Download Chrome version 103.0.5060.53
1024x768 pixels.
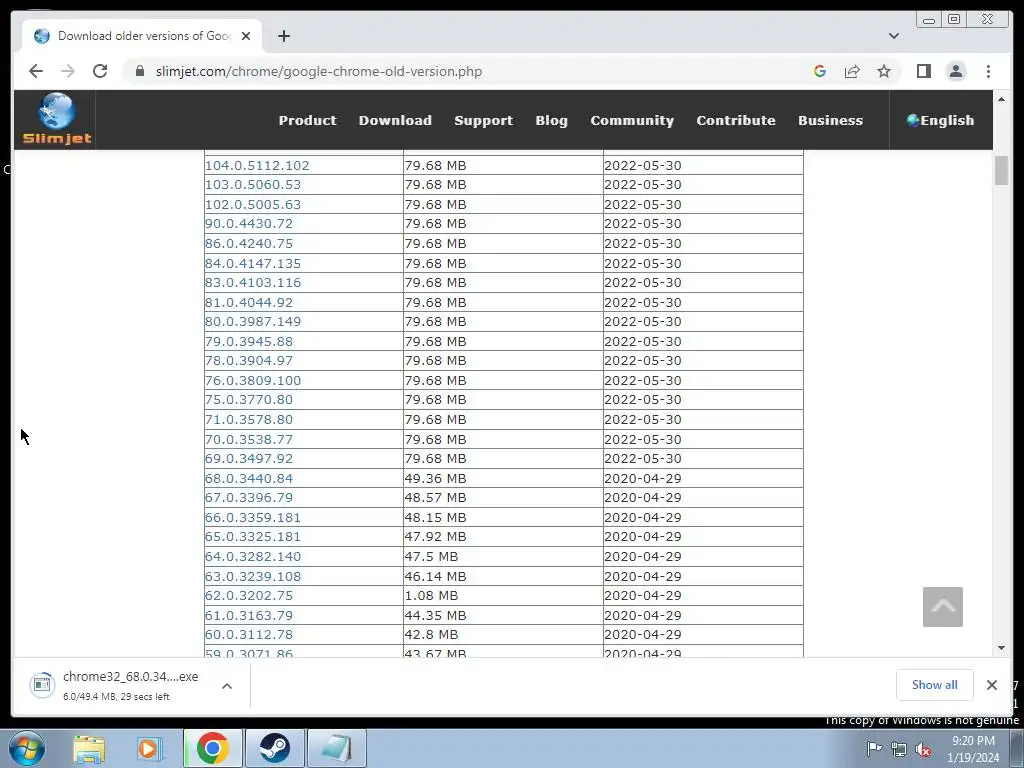pyautogui.click(x=253, y=184)
